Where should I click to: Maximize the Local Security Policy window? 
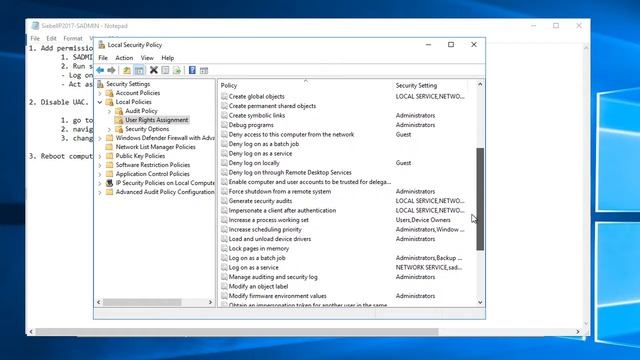(451, 44)
